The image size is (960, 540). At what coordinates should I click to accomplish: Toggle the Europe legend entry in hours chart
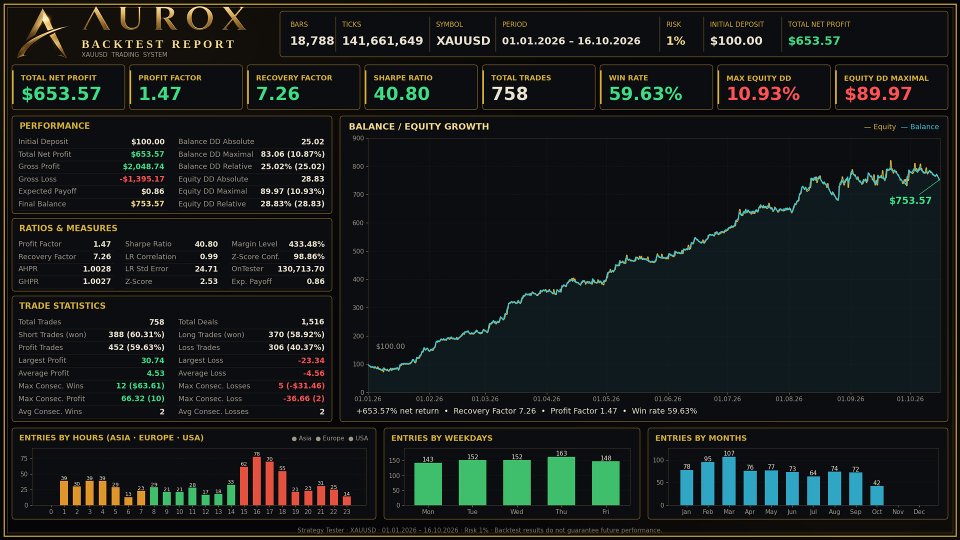[x=330, y=438]
